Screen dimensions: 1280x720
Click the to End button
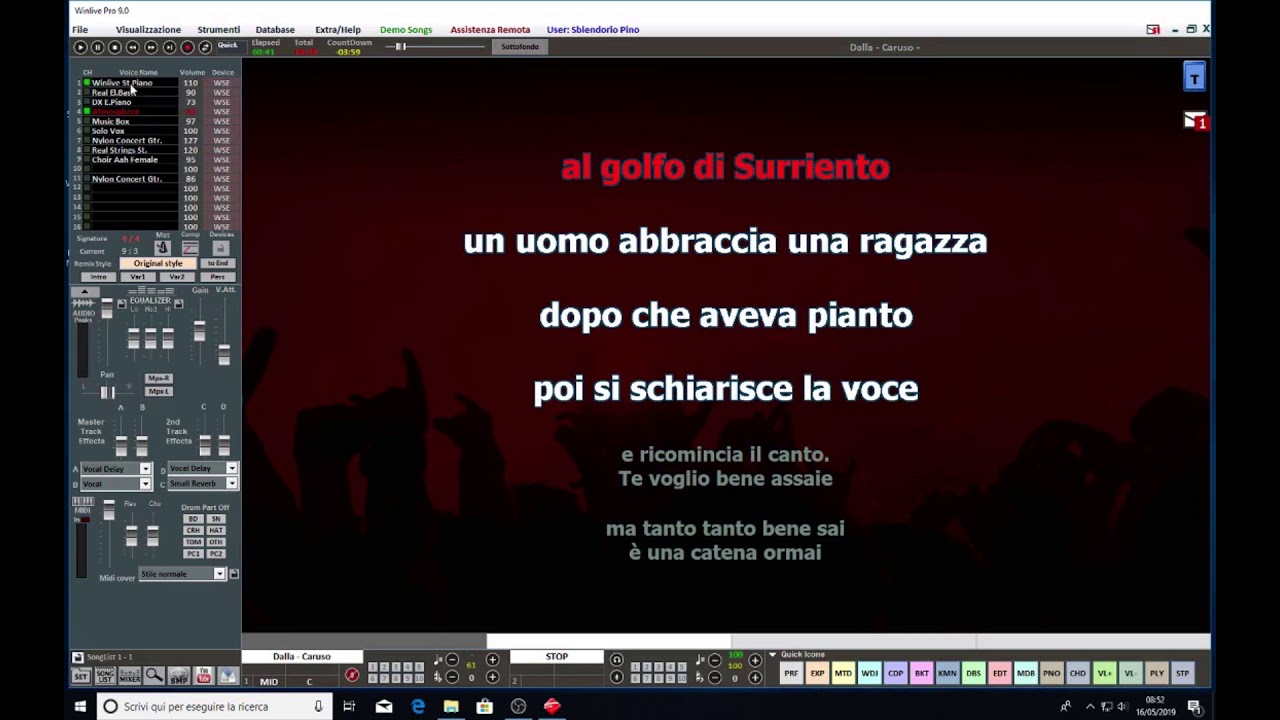(x=218, y=263)
